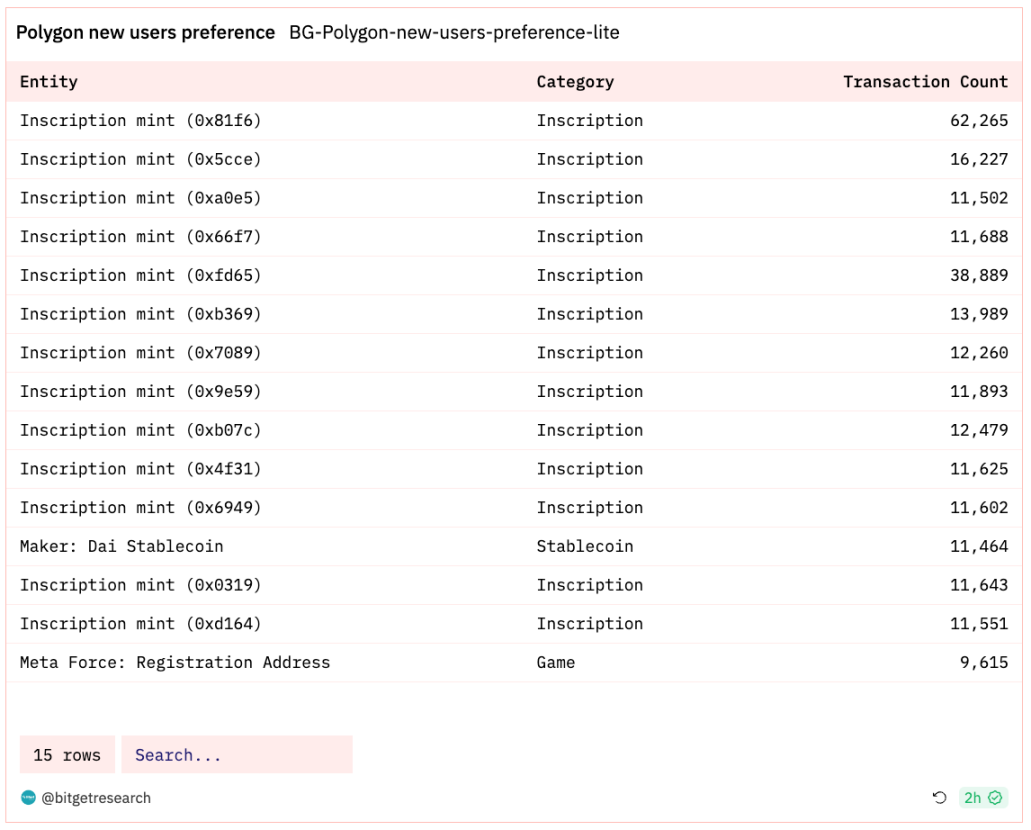The width and height of the screenshot is (1031, 830).
Task: Click the Polygon new users preference title
Action: point(145,32)
